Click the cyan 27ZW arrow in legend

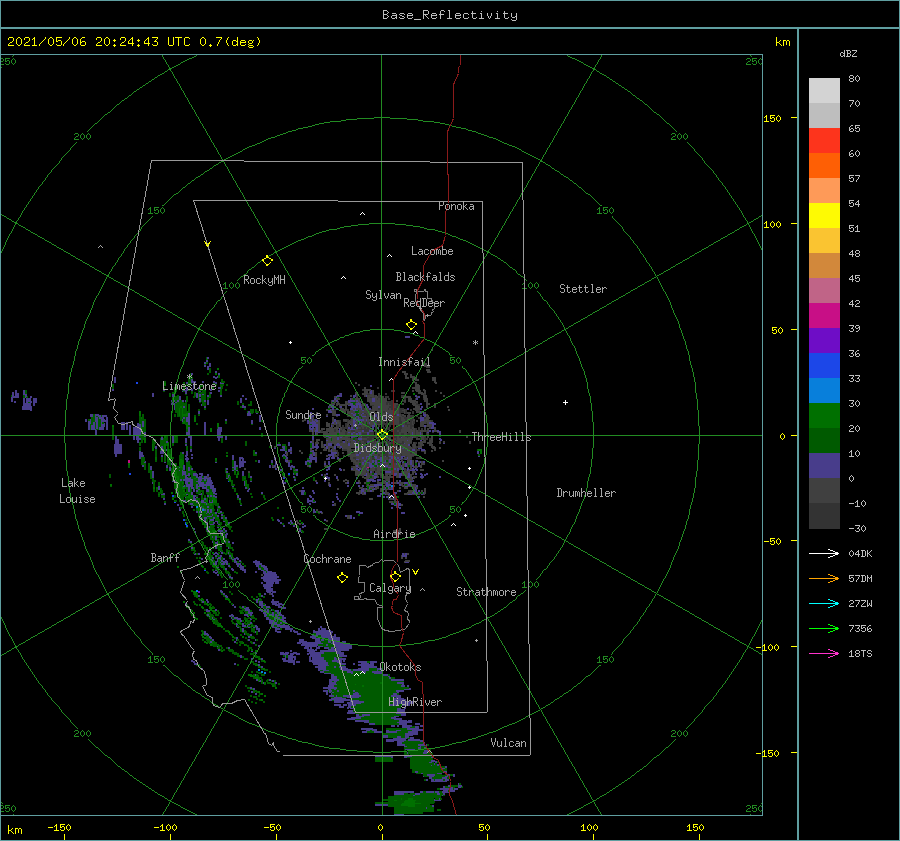(x=824, y=603)
